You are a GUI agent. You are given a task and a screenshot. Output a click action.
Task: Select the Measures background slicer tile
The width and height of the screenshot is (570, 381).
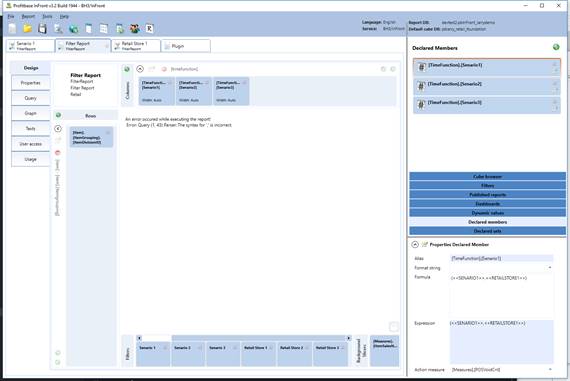click(x=385, y=351)
